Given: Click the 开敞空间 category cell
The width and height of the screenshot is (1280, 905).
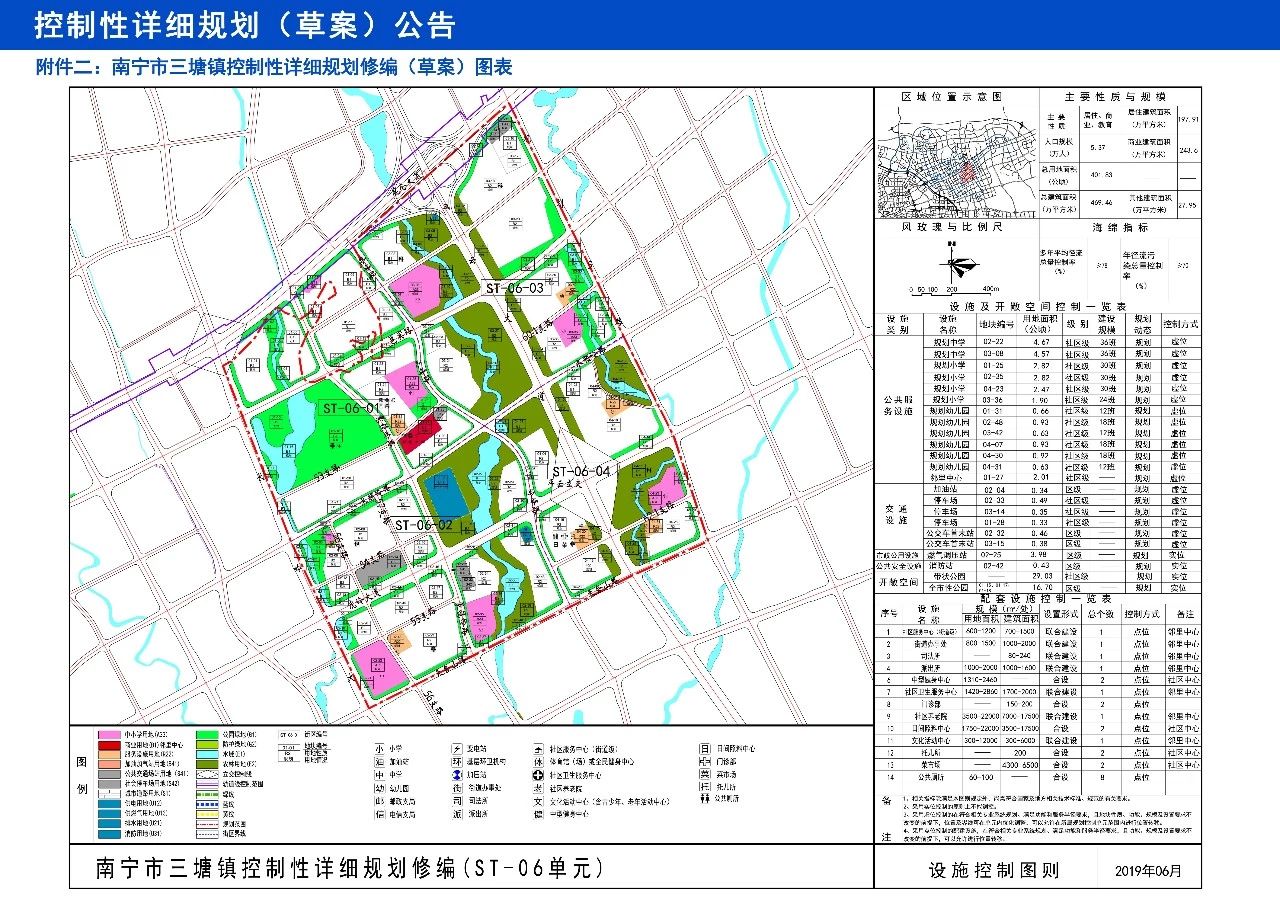Looking at the screenshot, I should (x=898, y=582).
